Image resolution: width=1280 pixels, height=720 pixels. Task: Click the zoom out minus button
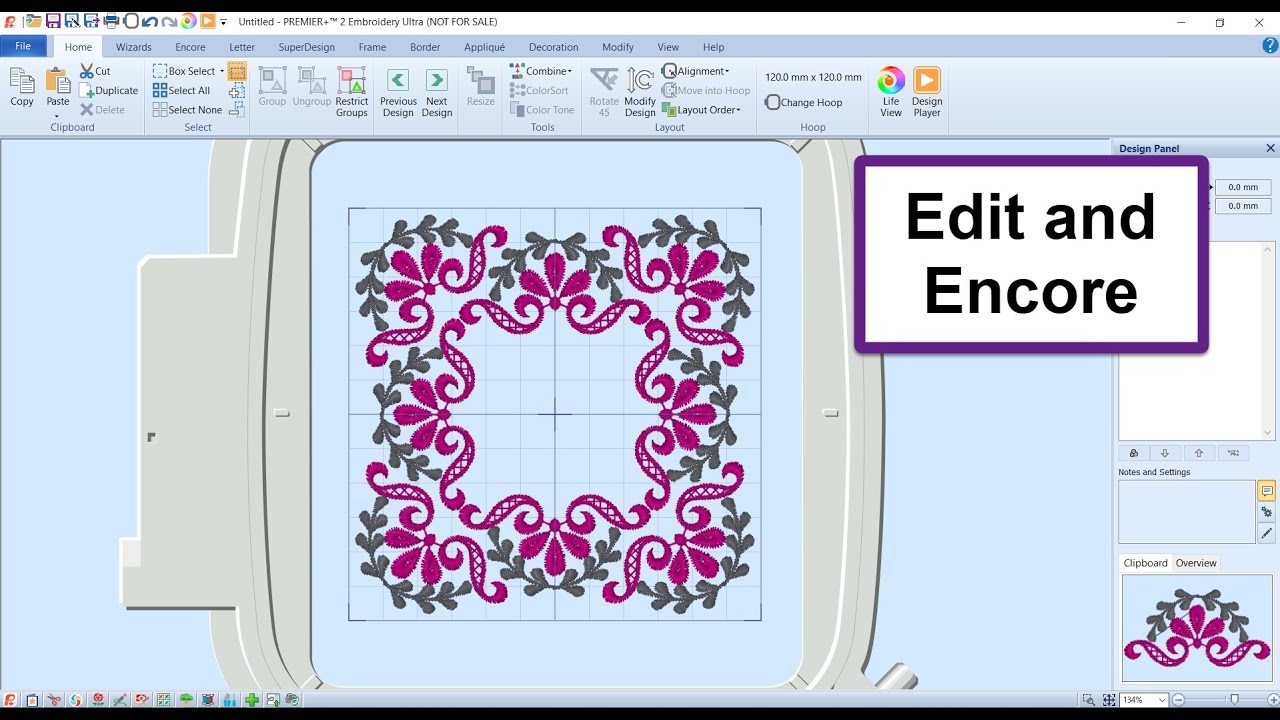point(1179,700)
